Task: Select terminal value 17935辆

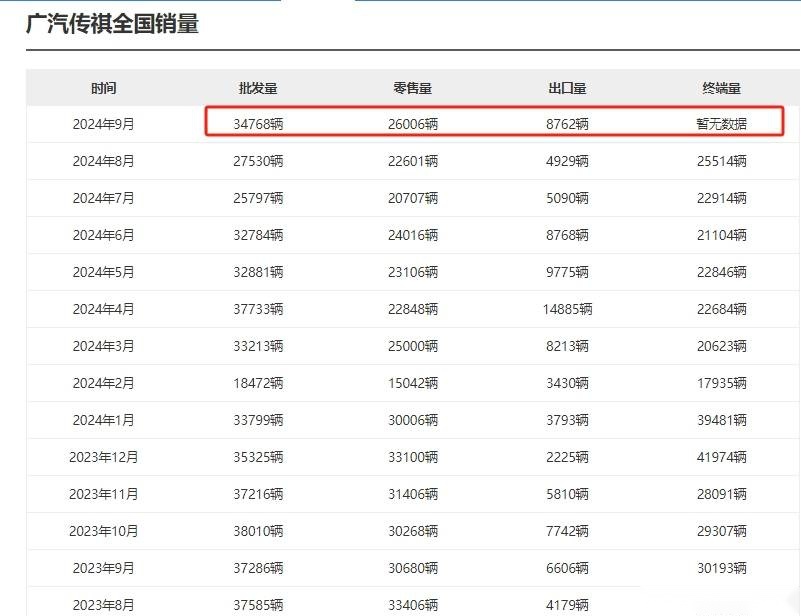Action: pyautogui.click(x=722, y=384)
